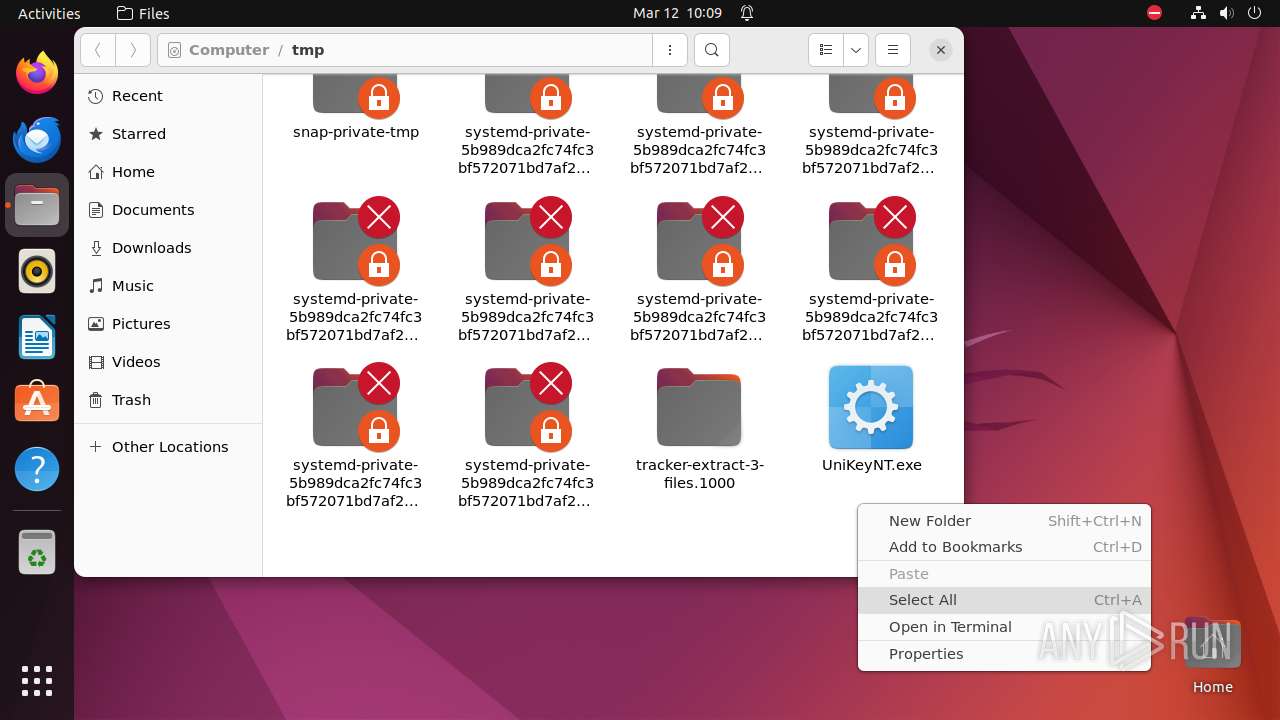Viewport: 1280px width, 720px height.
Task: Show Applications grid button
Action: click(x=37, y=680)
